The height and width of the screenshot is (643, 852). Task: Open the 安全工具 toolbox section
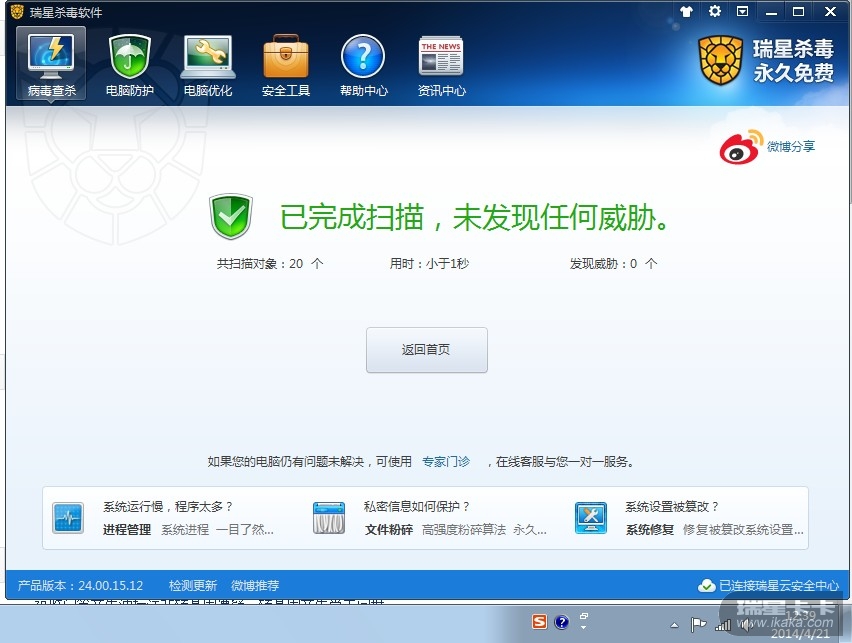[286, 65]
